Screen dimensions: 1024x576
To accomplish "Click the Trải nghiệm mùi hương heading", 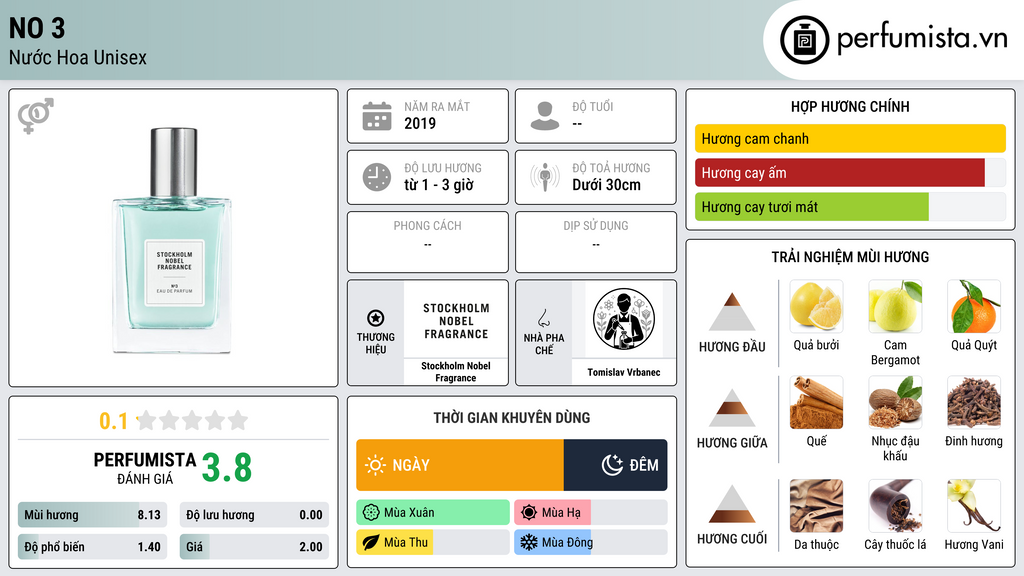I will pyautogui.click(x=850, y=257).
